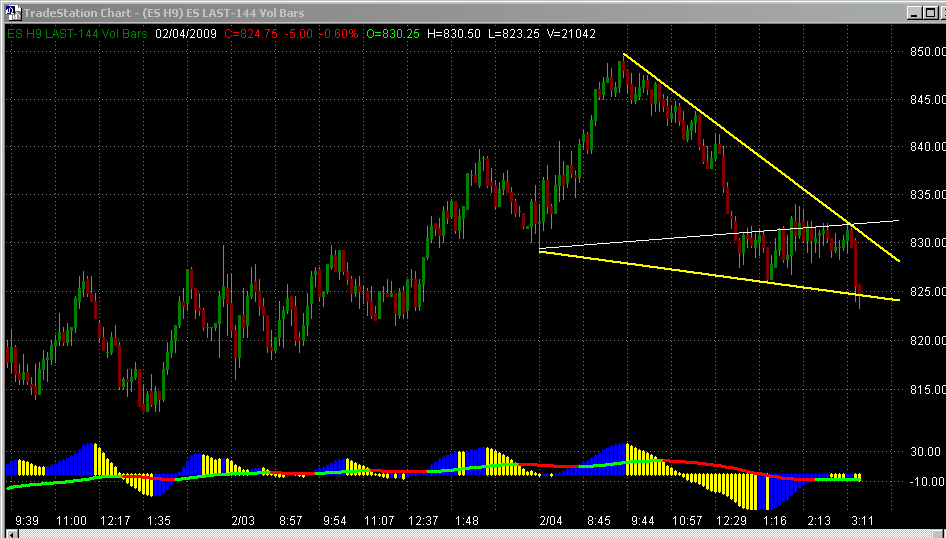Click the '815.00' price axis label
Screen dimensions: 946x538
pyautogui.click(x=927, y=390)
